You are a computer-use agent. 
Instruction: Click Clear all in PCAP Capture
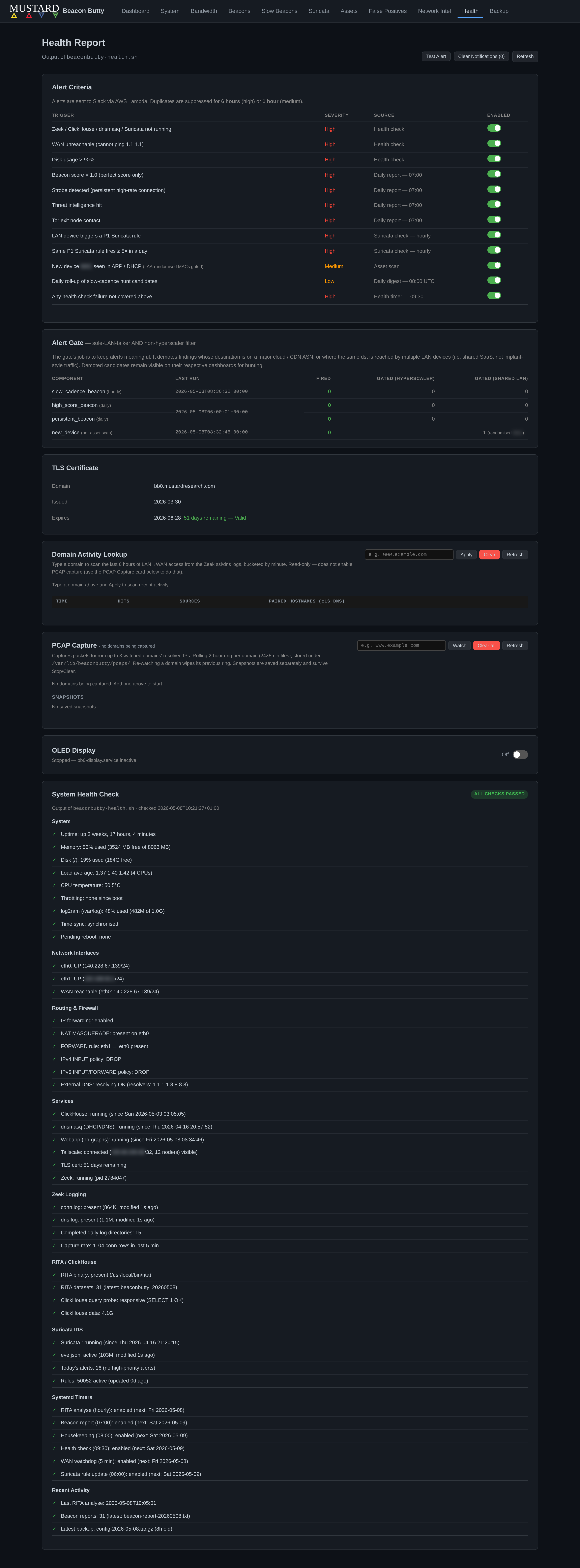tap(486, 645)
